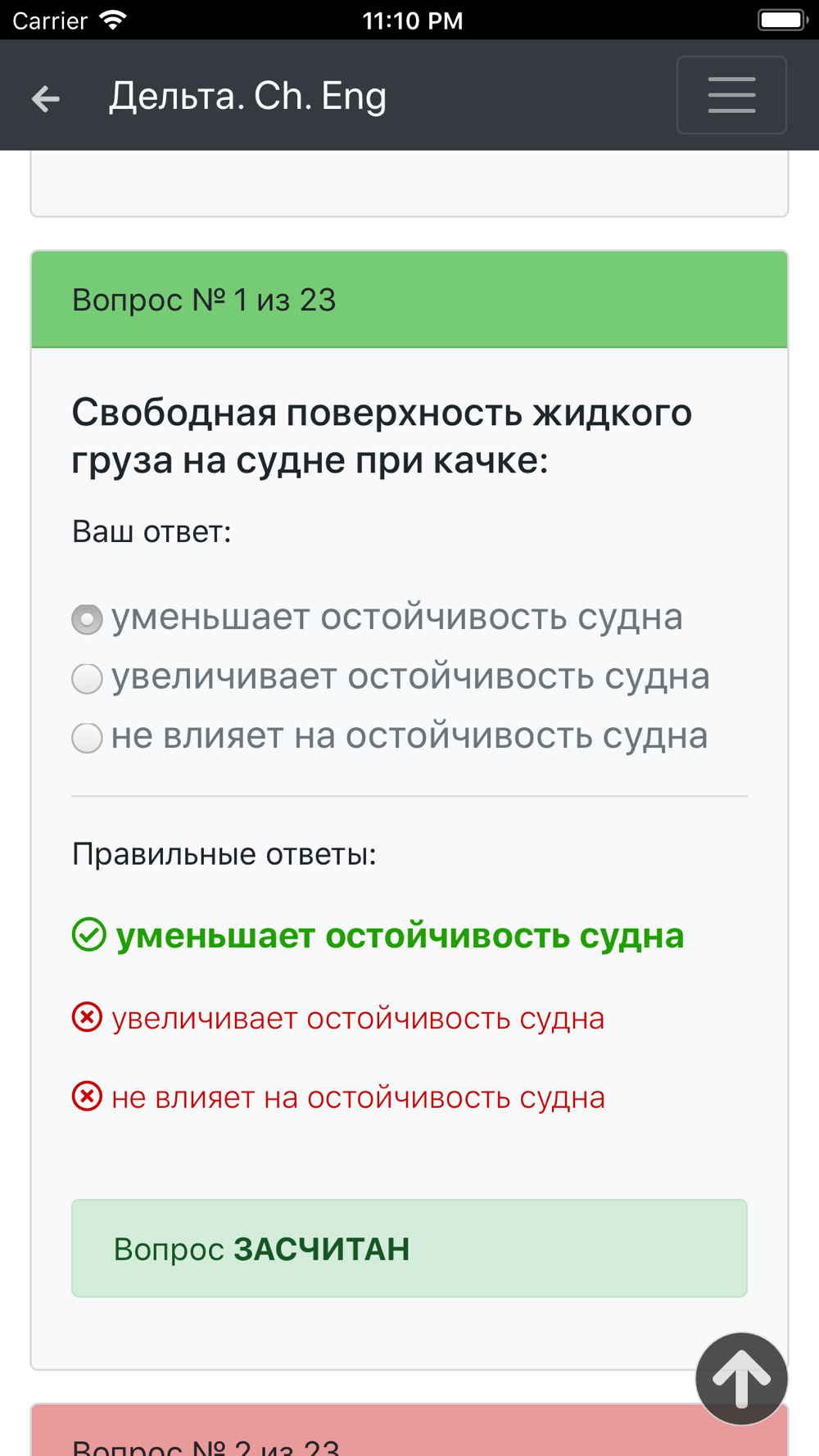Screen dimensions: 819x1456
Task: Tap the 'Вопрос № 1 из 23' header
Action: (x=409, y=300)
